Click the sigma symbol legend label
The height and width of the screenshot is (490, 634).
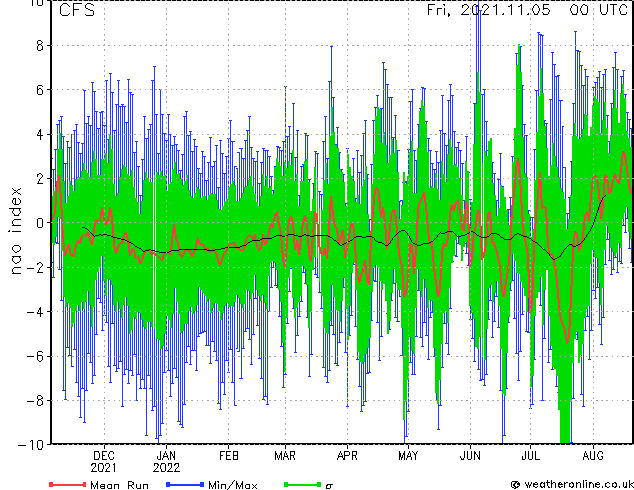[x=330, y=486]
